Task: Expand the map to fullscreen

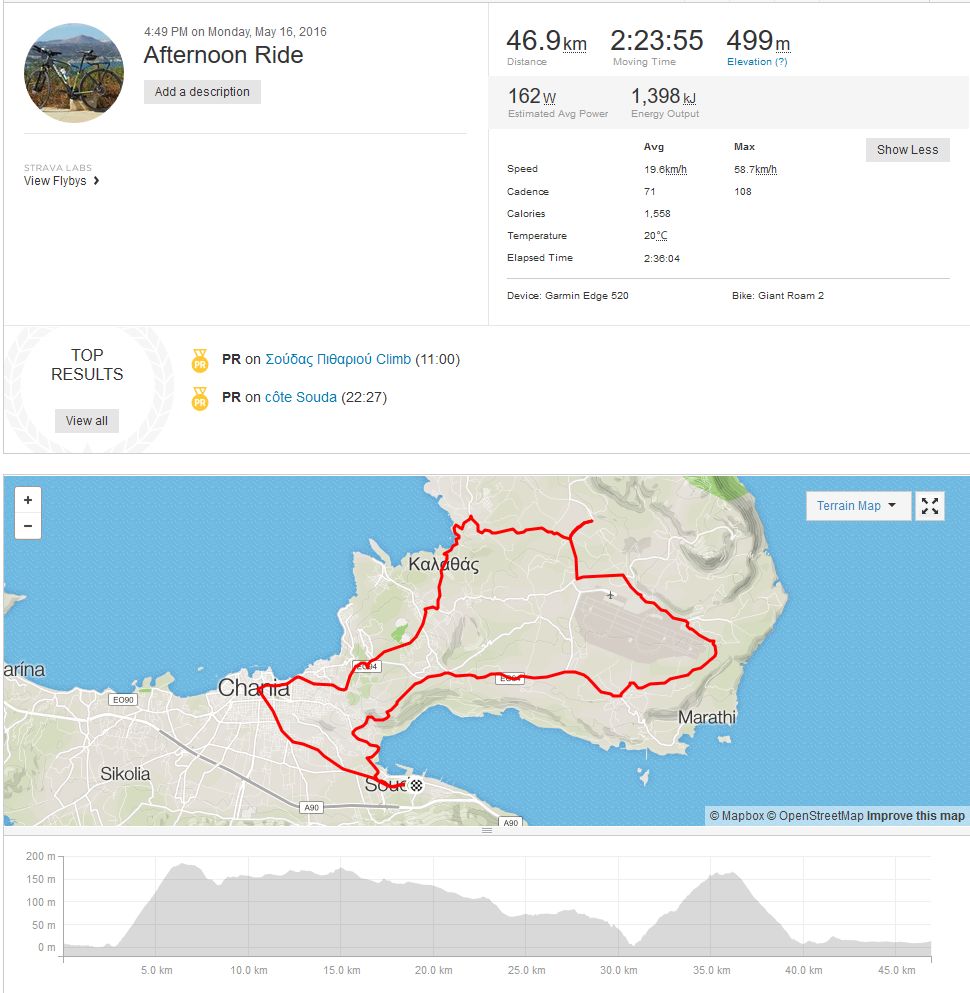Action: 930,506
